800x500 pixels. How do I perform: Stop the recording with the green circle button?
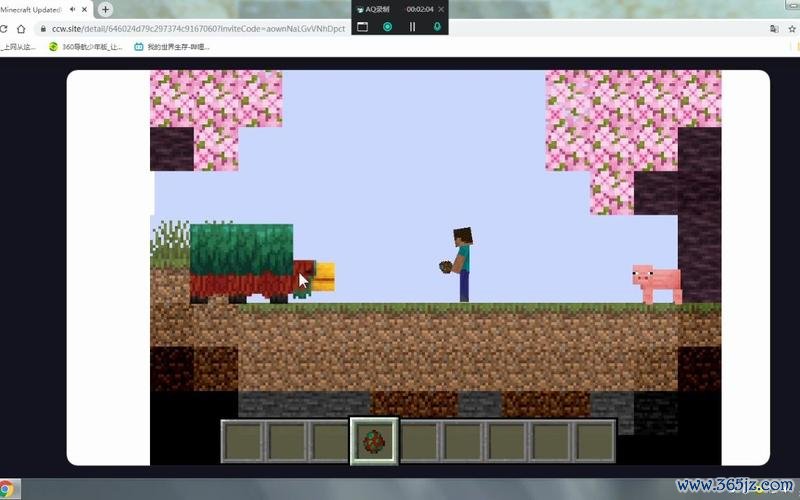pos(387,27)
